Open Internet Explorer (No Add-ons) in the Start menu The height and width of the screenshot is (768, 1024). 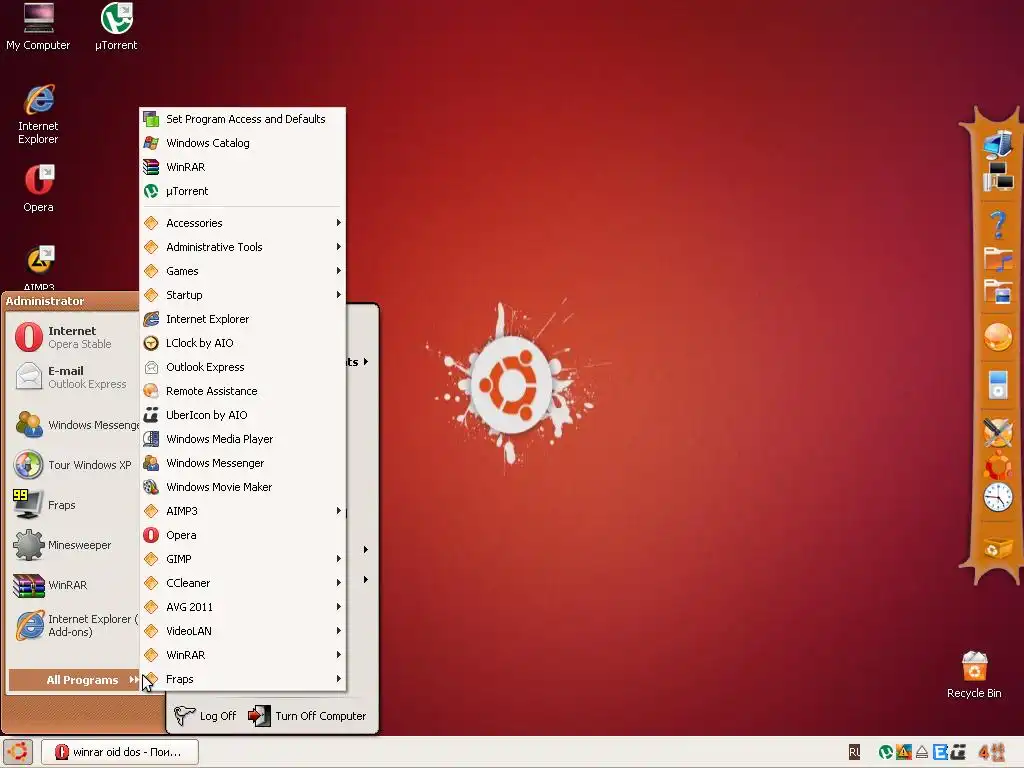[74, 626]
